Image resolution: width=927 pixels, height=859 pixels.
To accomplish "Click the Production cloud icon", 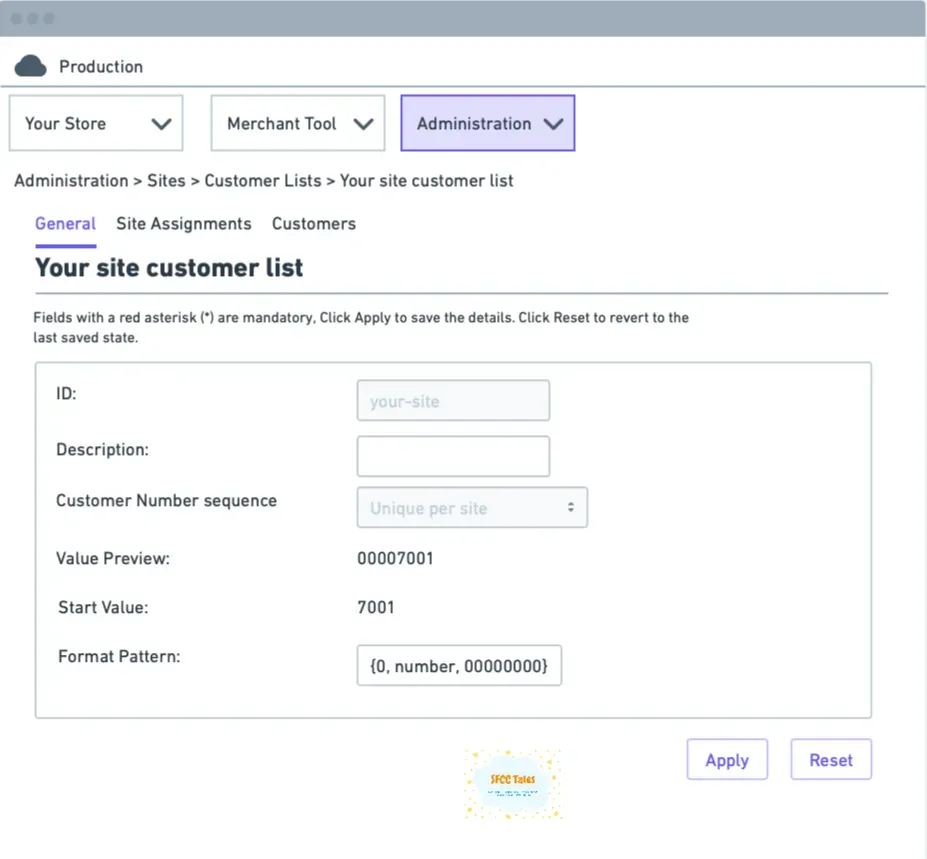I will click(31, 64).
